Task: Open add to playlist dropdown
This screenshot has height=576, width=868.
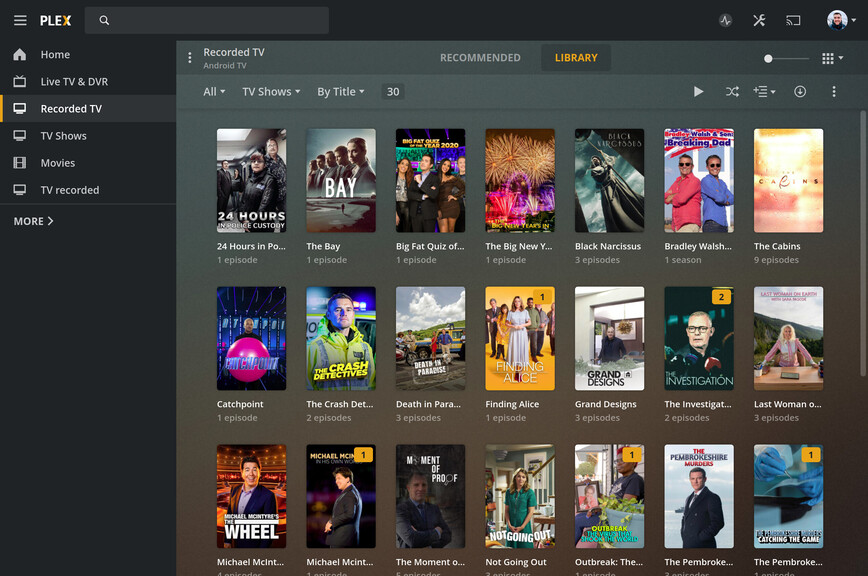Action: [764, 92]
